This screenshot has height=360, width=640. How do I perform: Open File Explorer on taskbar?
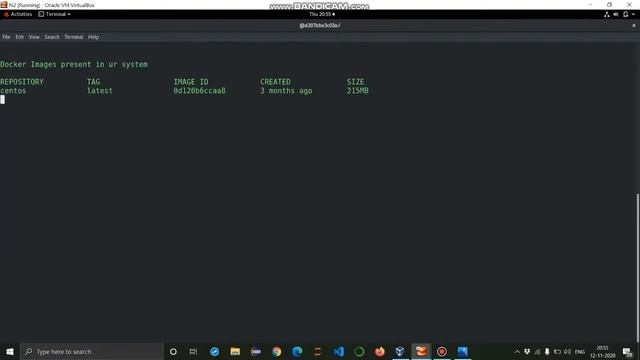(x=235, y=351)
